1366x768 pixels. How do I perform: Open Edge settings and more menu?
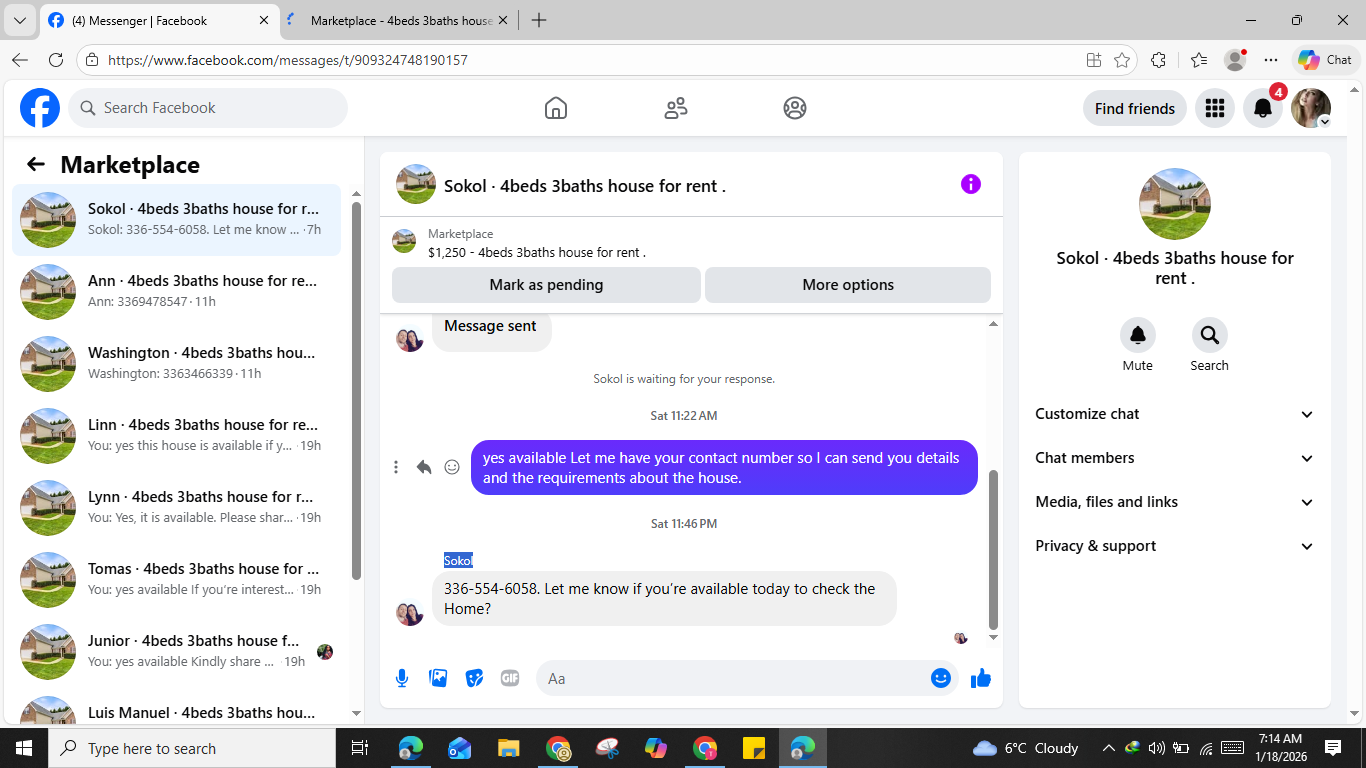click(x=1271, y=60)
